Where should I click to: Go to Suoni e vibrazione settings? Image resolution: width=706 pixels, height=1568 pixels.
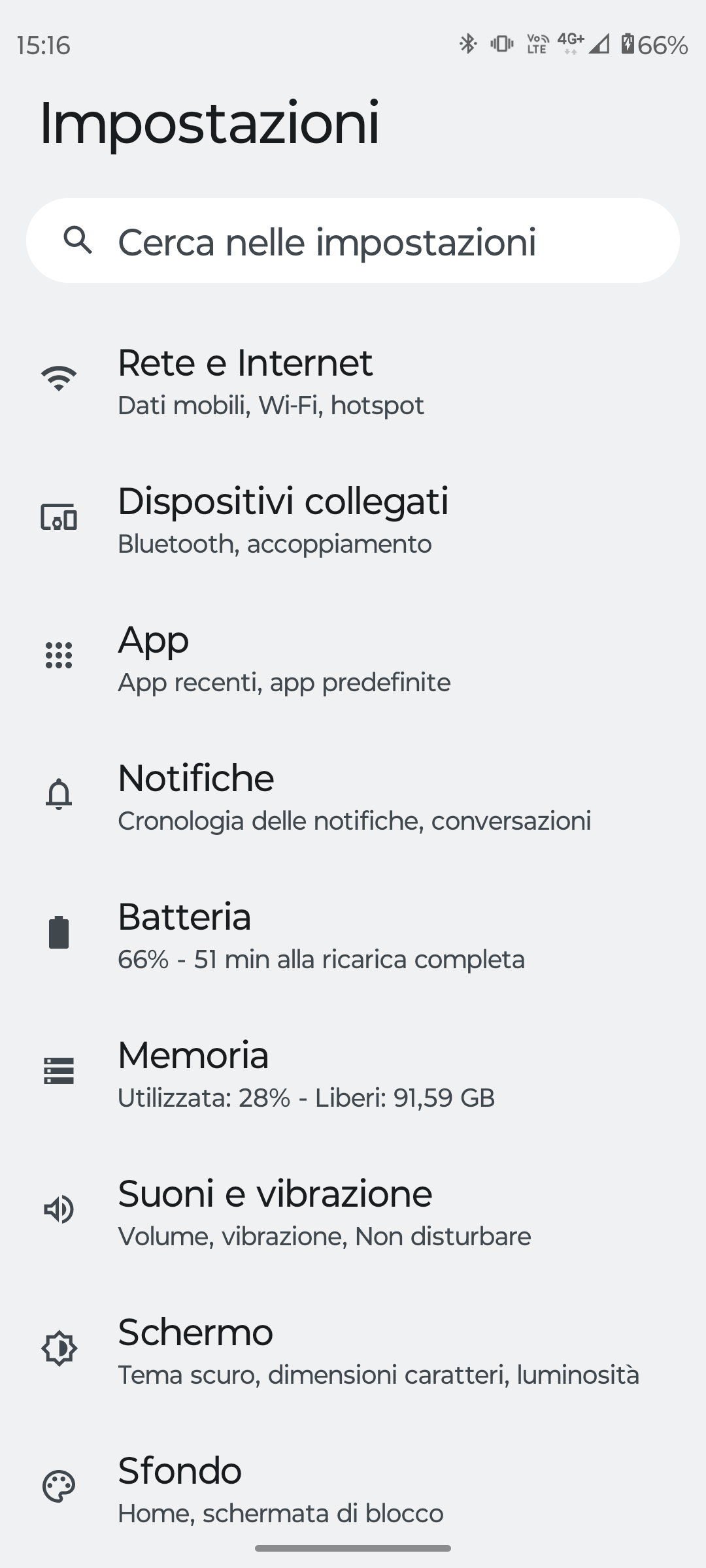tap(324, 1213)
